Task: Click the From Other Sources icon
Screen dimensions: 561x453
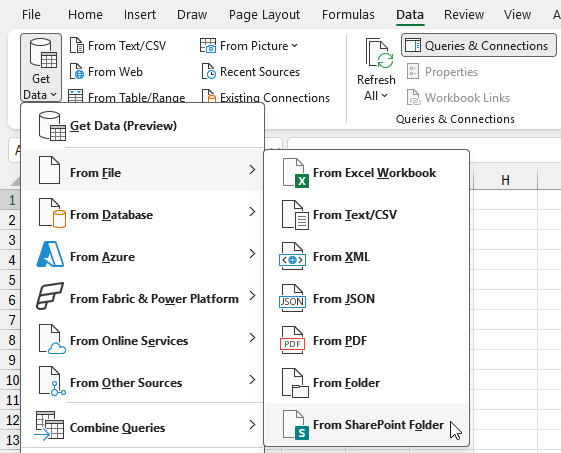Action: [52, 381]
